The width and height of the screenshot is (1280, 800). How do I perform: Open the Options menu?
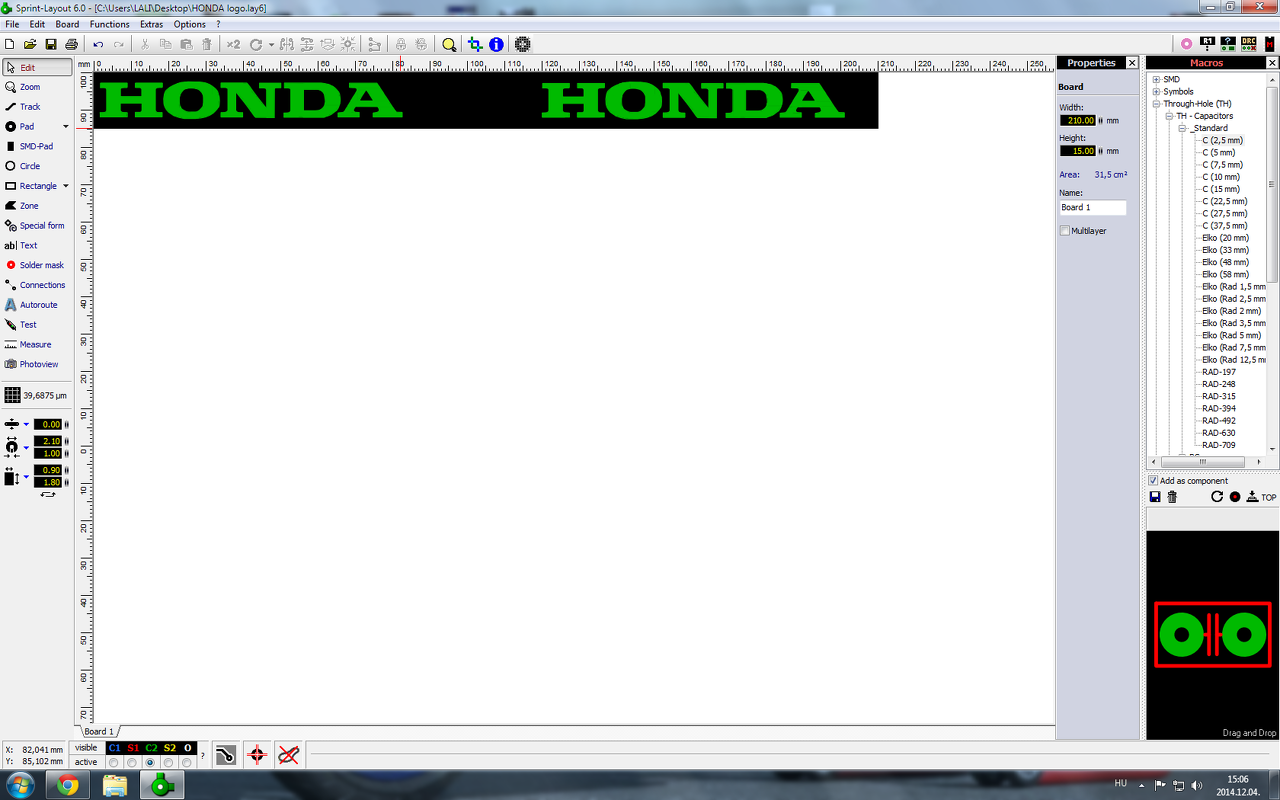pyautogui.click(x=190, y=24)
